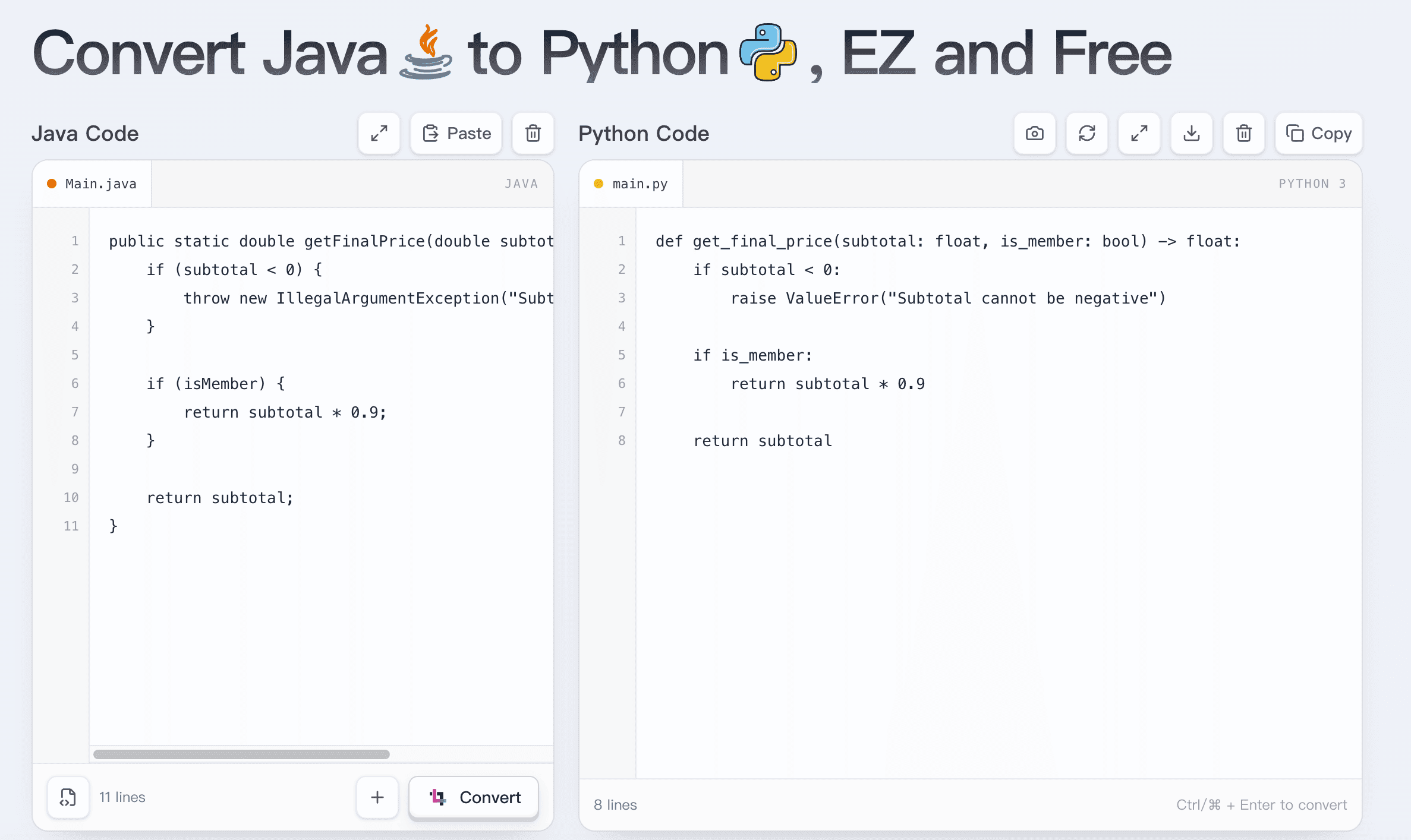Click 'Ctrl/⌘ + Enter to convert' hint

click(1261, 805)
